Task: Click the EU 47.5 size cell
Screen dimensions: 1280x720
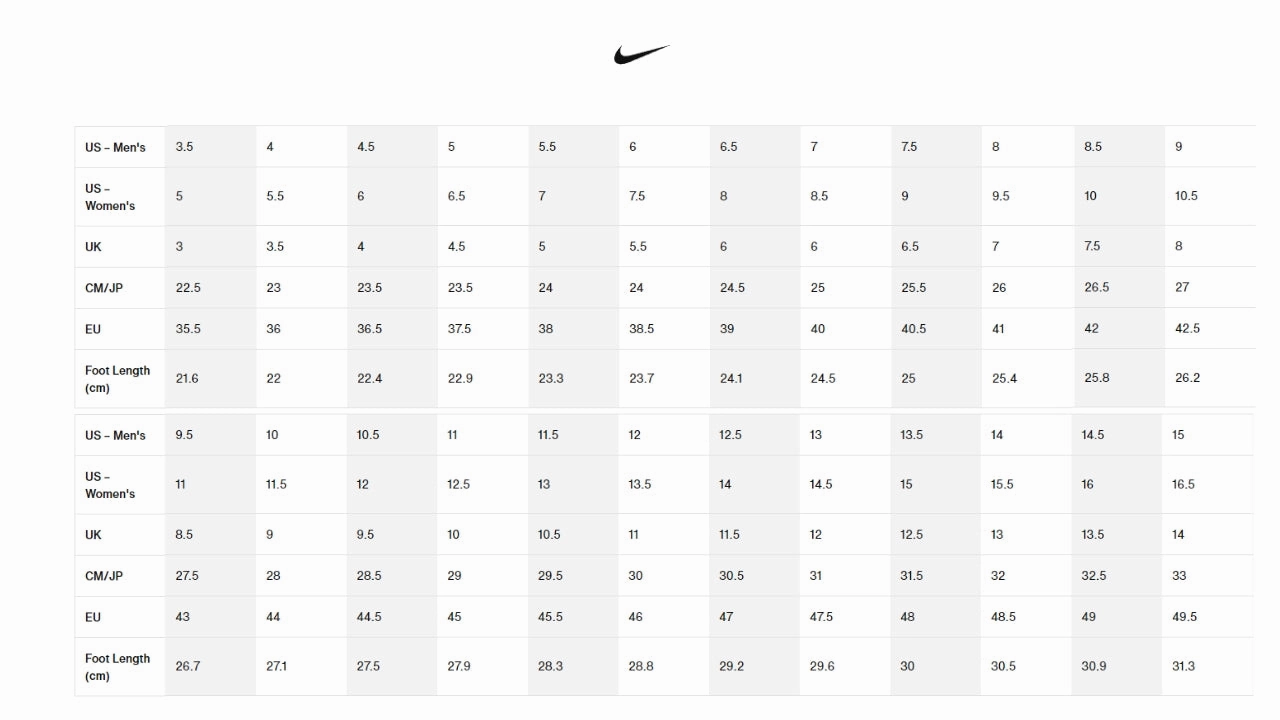Action: (x=821, y=617)
